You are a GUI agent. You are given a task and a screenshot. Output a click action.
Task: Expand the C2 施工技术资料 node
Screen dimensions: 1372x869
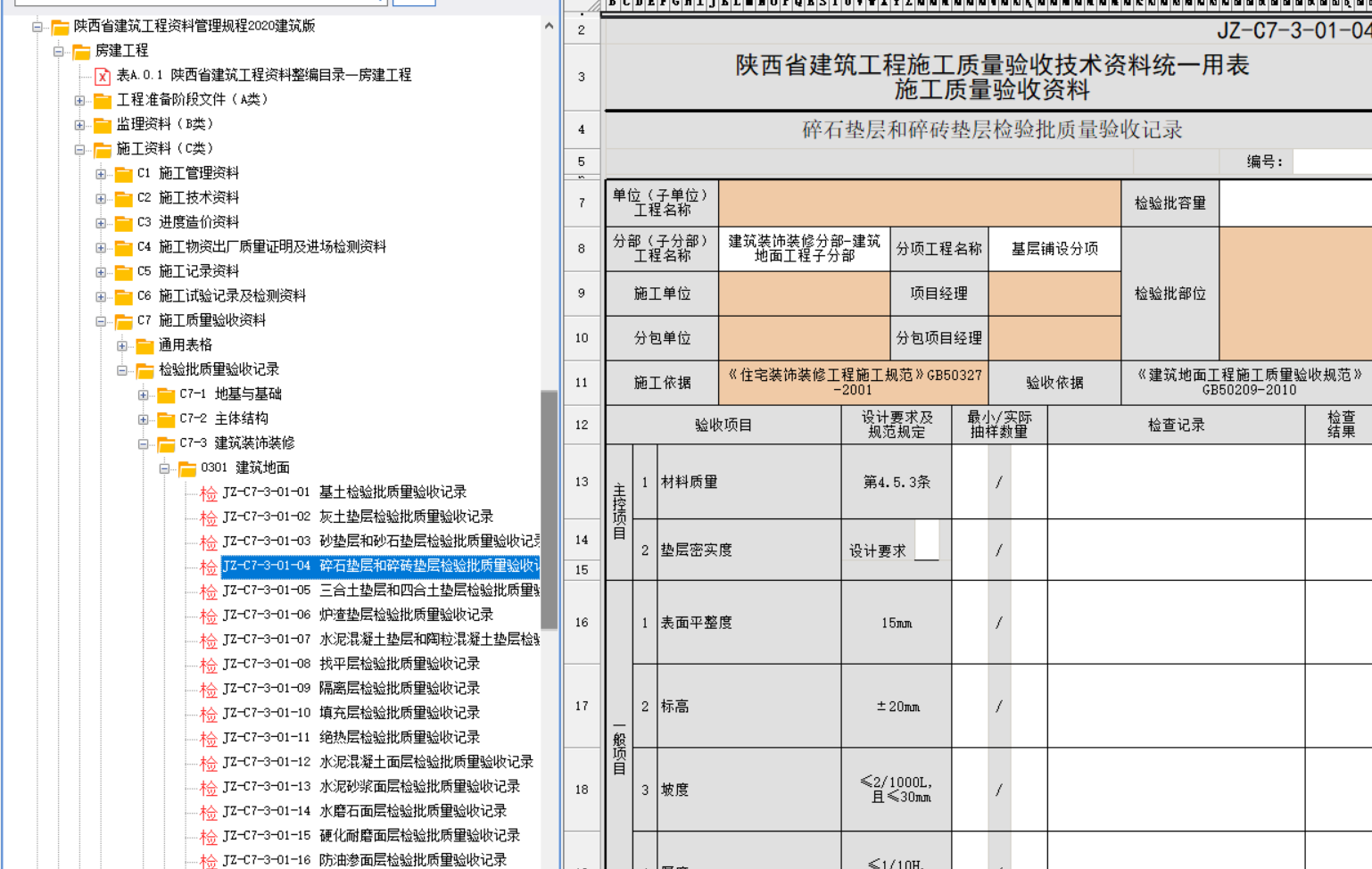pos(102,199)
